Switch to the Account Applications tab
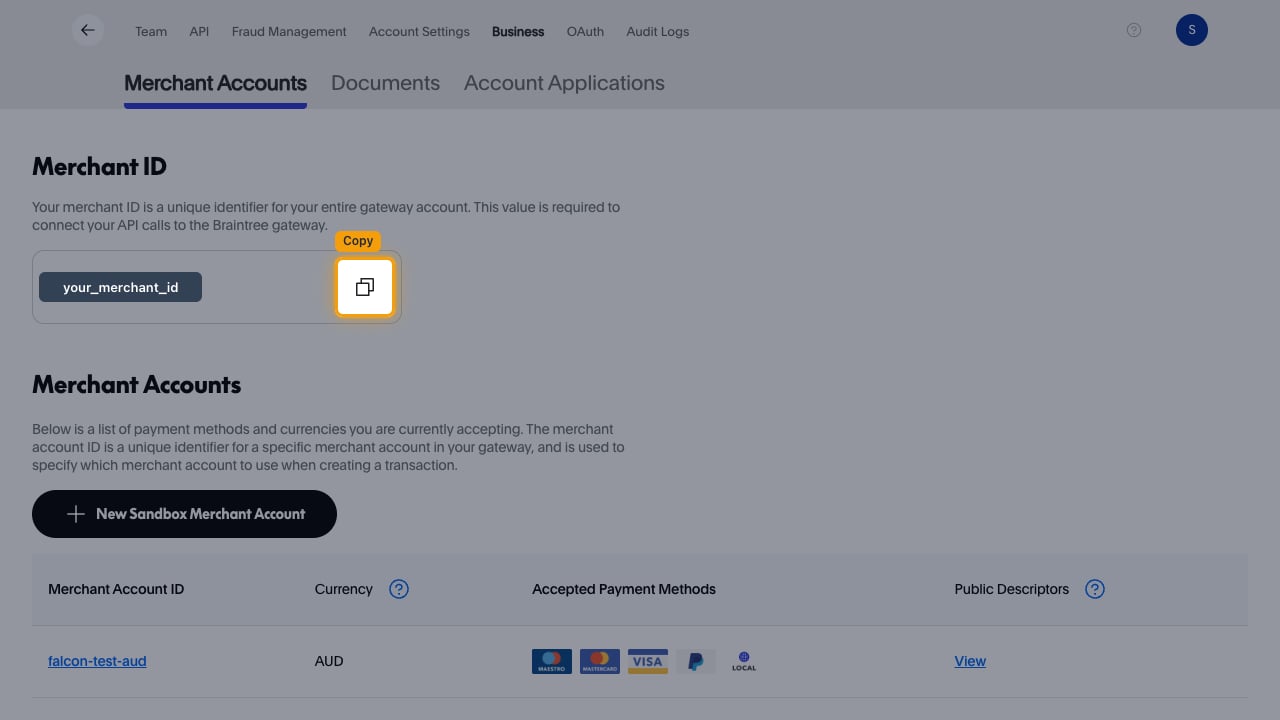Viewport: 1280px width, 720px height. [564, 83]
